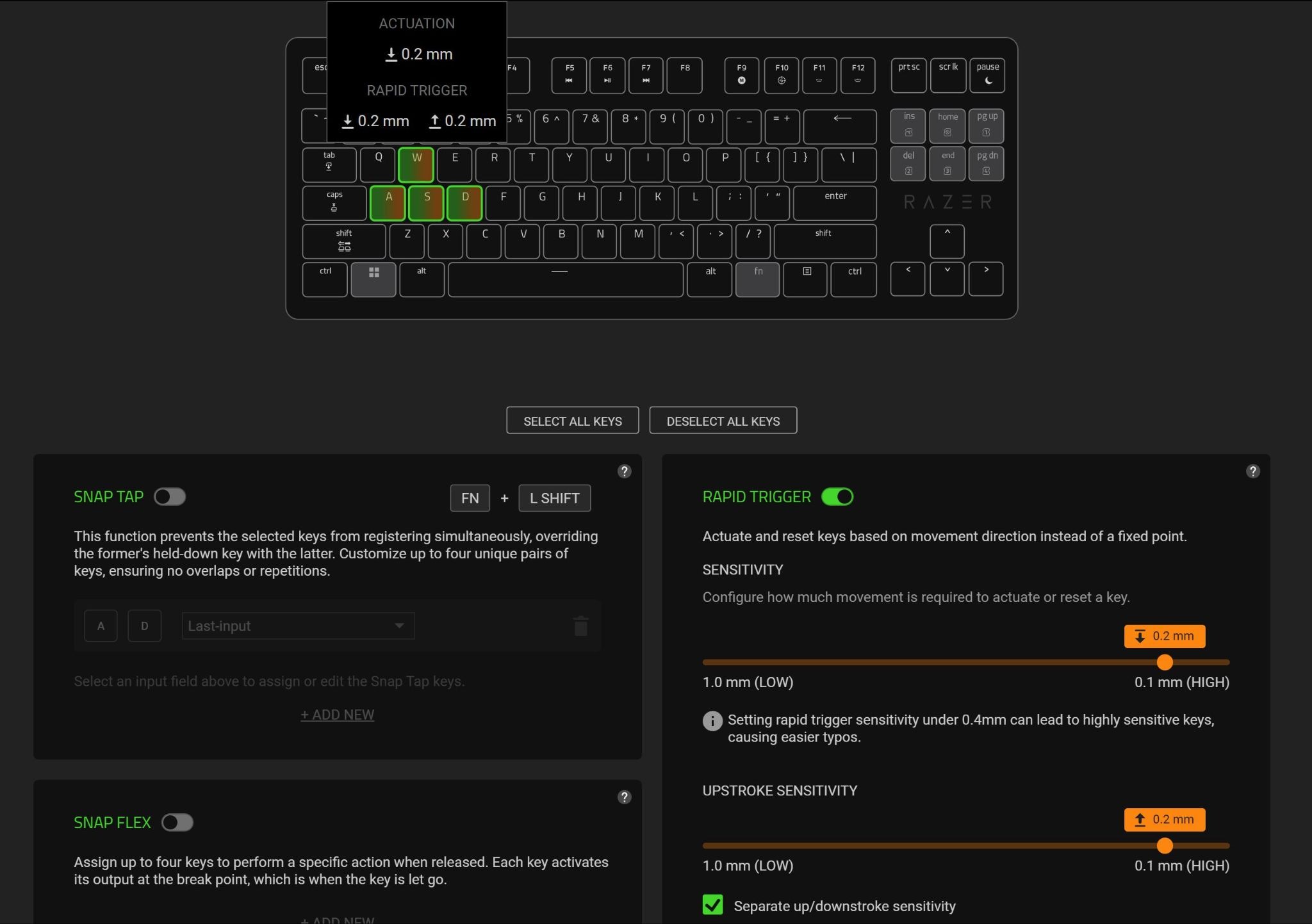Turn off the Rapid Trigger toggle
1312x924 pixels.
pos(837,497)
